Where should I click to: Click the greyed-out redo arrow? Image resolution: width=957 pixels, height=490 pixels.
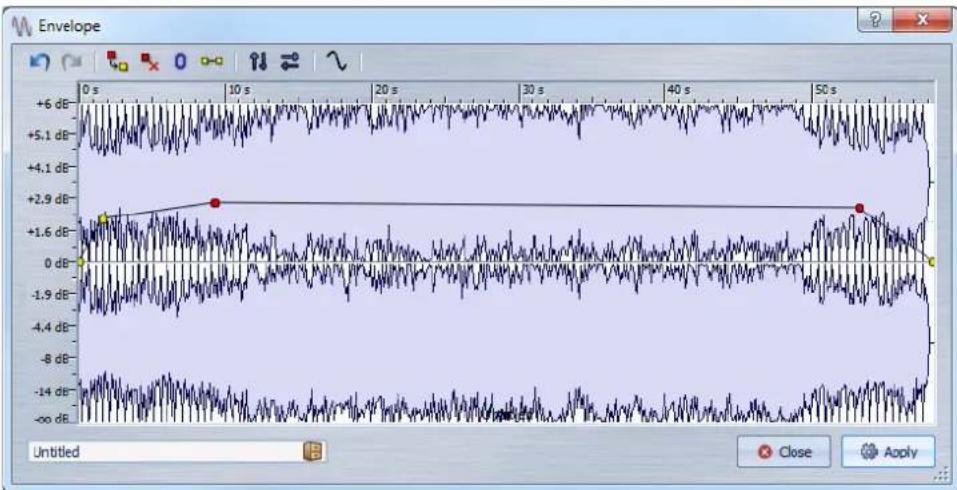[71, 62]
